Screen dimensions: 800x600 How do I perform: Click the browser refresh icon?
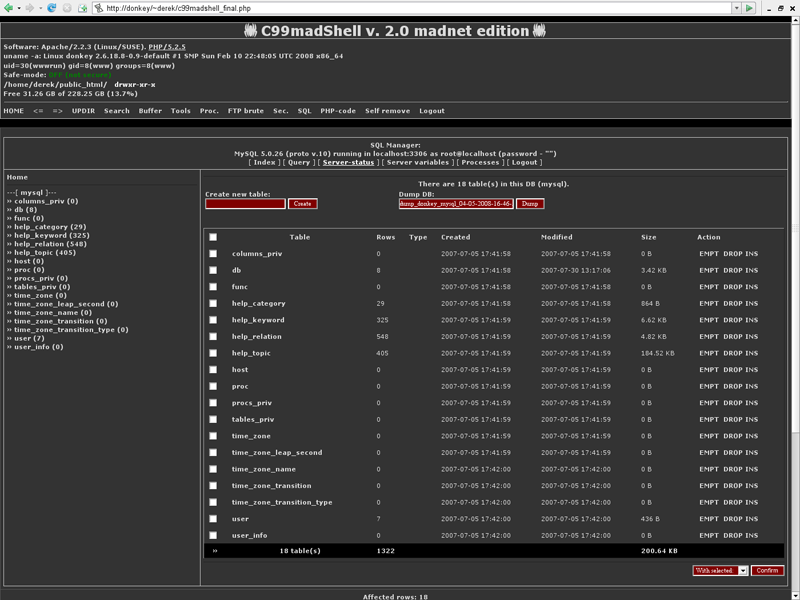(x=52, y=8)
